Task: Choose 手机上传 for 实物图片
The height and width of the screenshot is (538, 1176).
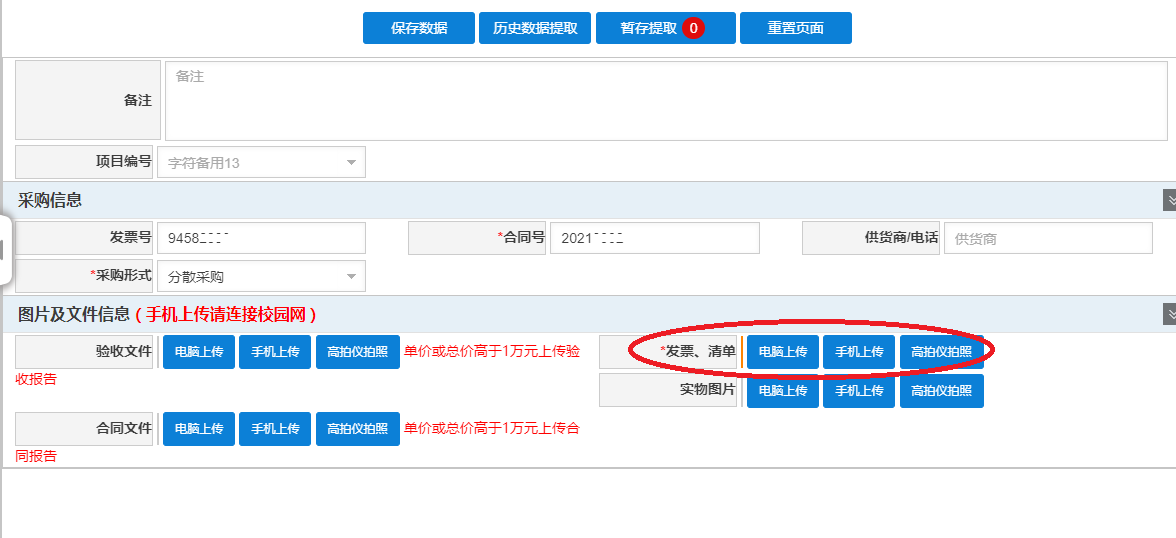Action: coord(859,391)
